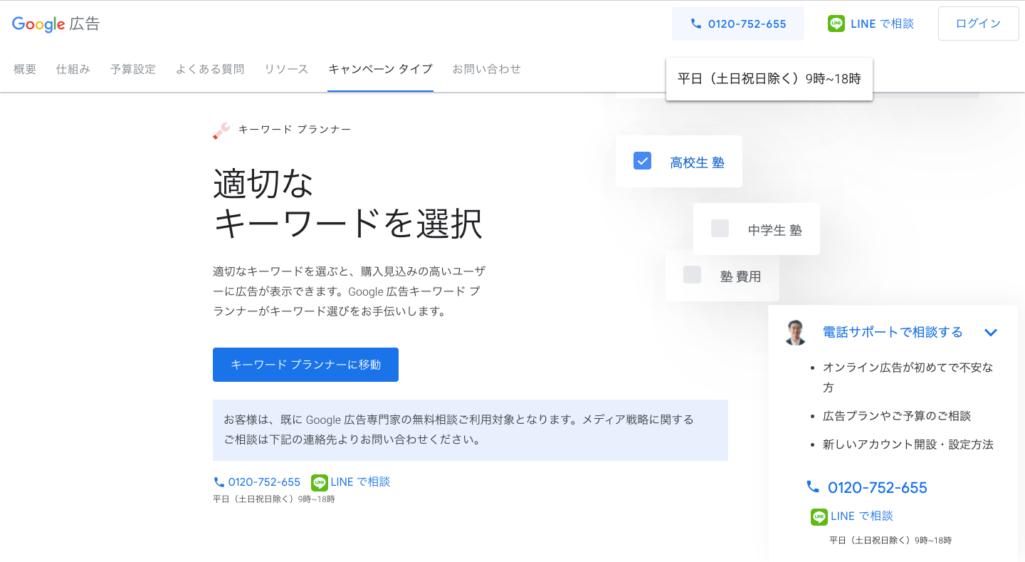Click the Google 広告 logo

tap(56, 24)
